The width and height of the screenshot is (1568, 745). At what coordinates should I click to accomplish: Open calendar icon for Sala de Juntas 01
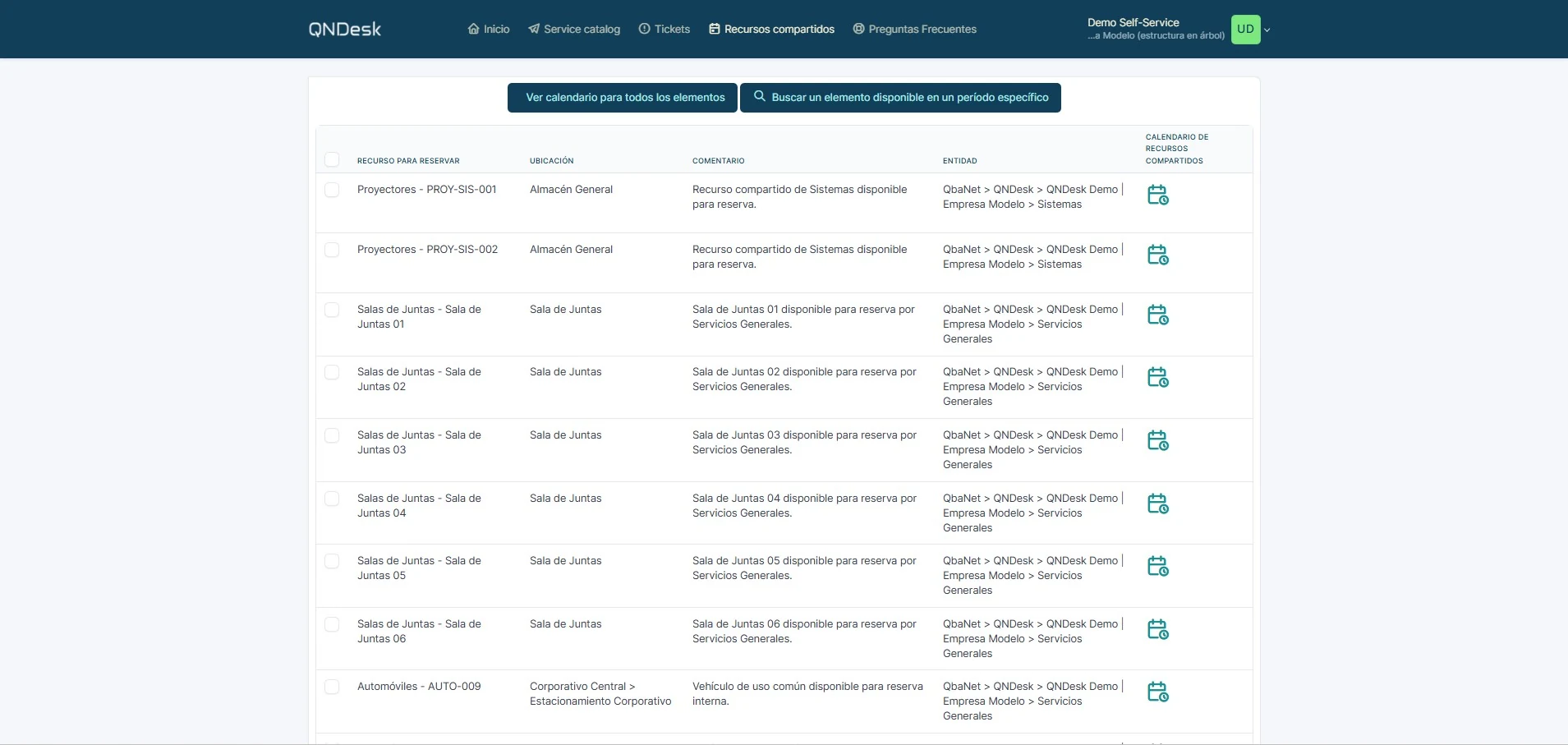click(x=1158, y=315)
